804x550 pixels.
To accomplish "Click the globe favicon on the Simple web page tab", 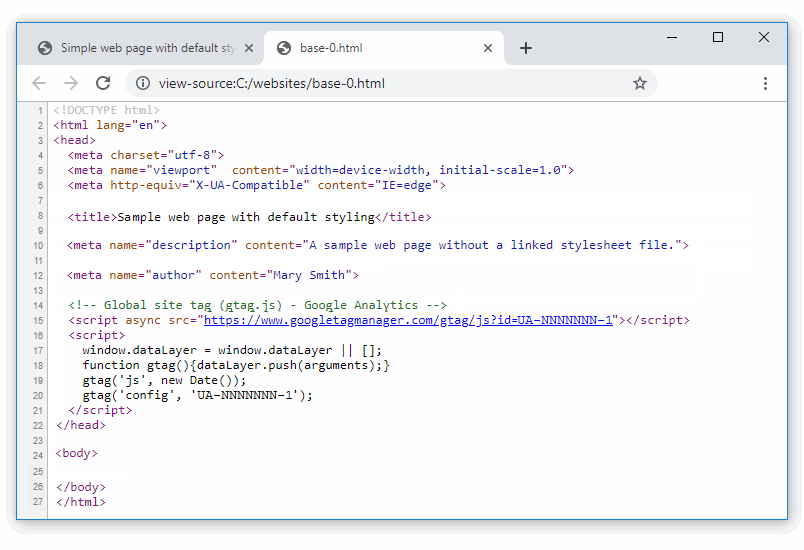I will point(45,48).
